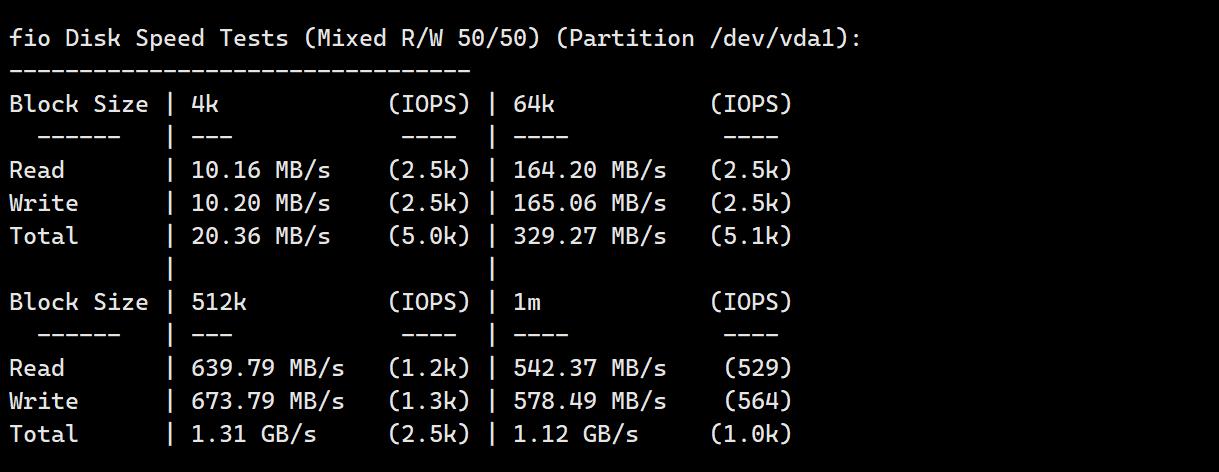Click the 10.16 MB/s read value
Screen dimensions: 1219x472
[x=261, y=170]
